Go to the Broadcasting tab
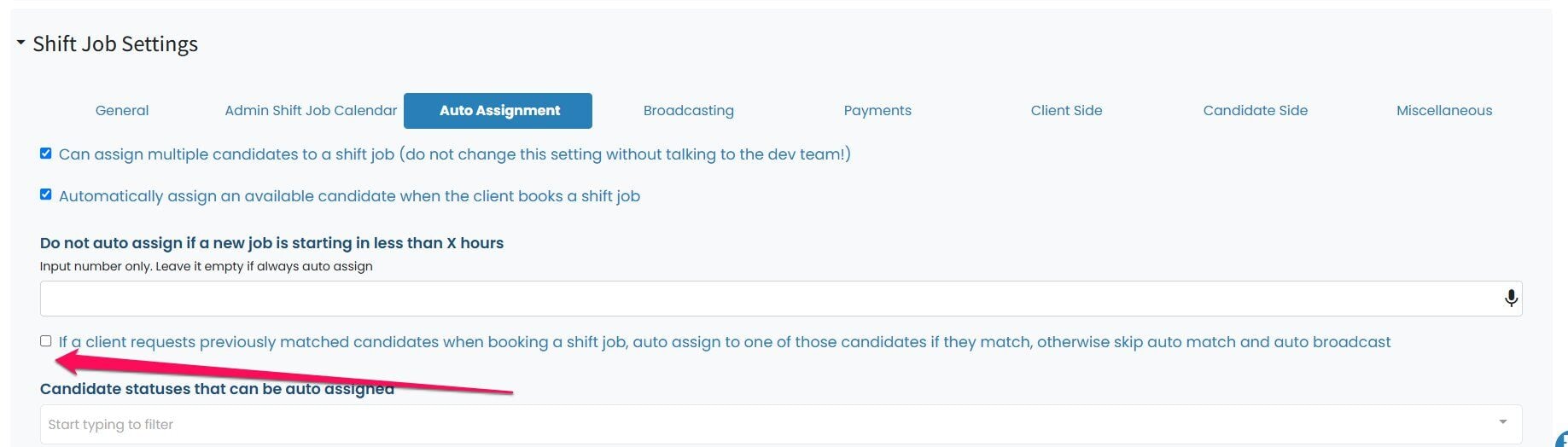The width and height of the screenshot is (1568, 447). (688, 110)
